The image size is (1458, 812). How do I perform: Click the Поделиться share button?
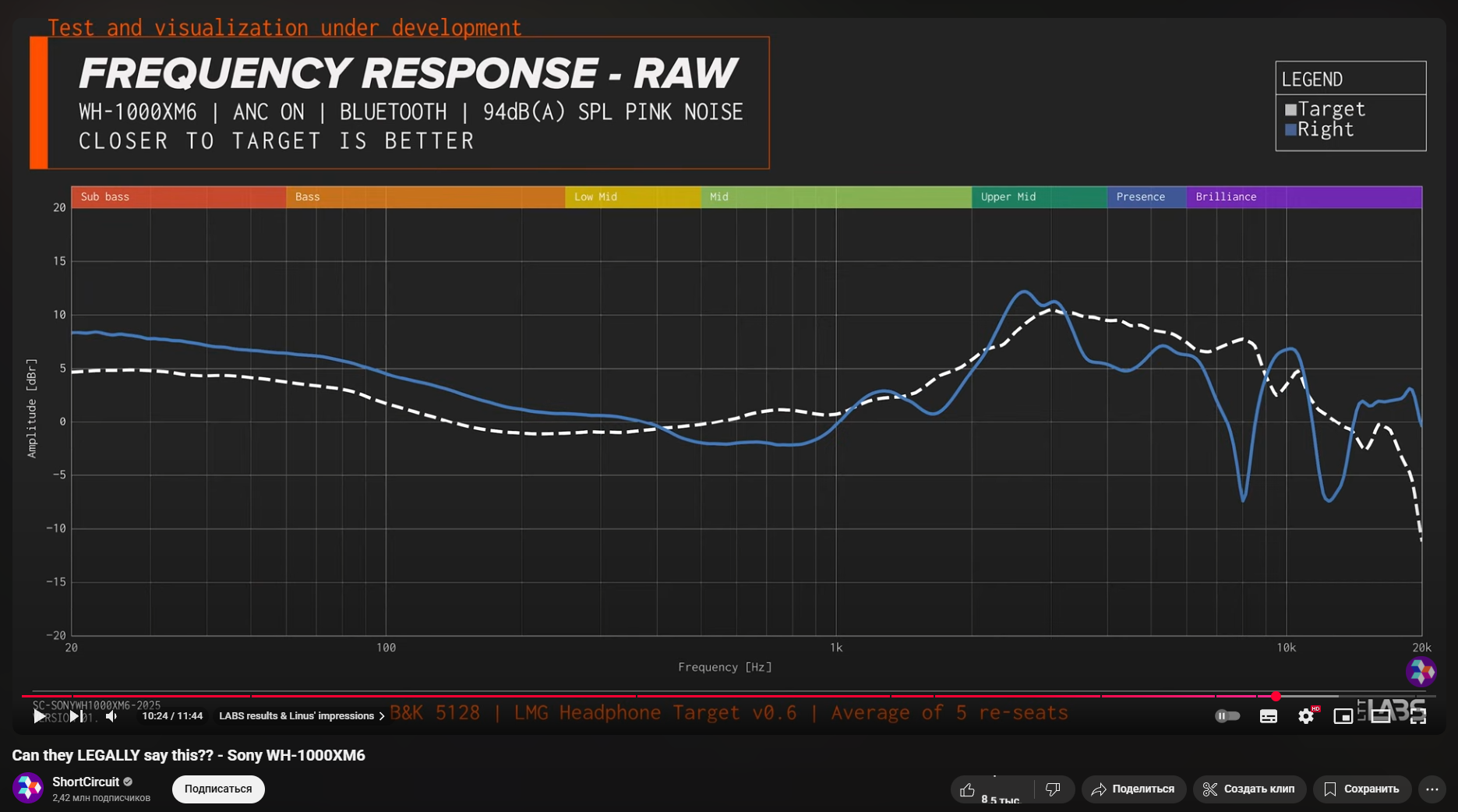pyautogui.click(x=1133, y=789)
